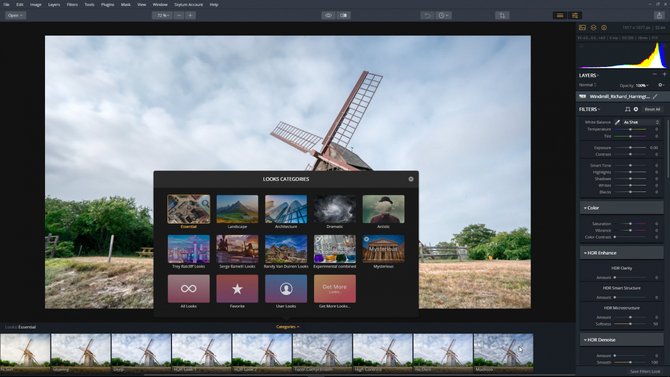Viewport: 670px width, 377px height.
Task: Zoom in with plus button
Action: pyautogui.click(x=191, y=15)
